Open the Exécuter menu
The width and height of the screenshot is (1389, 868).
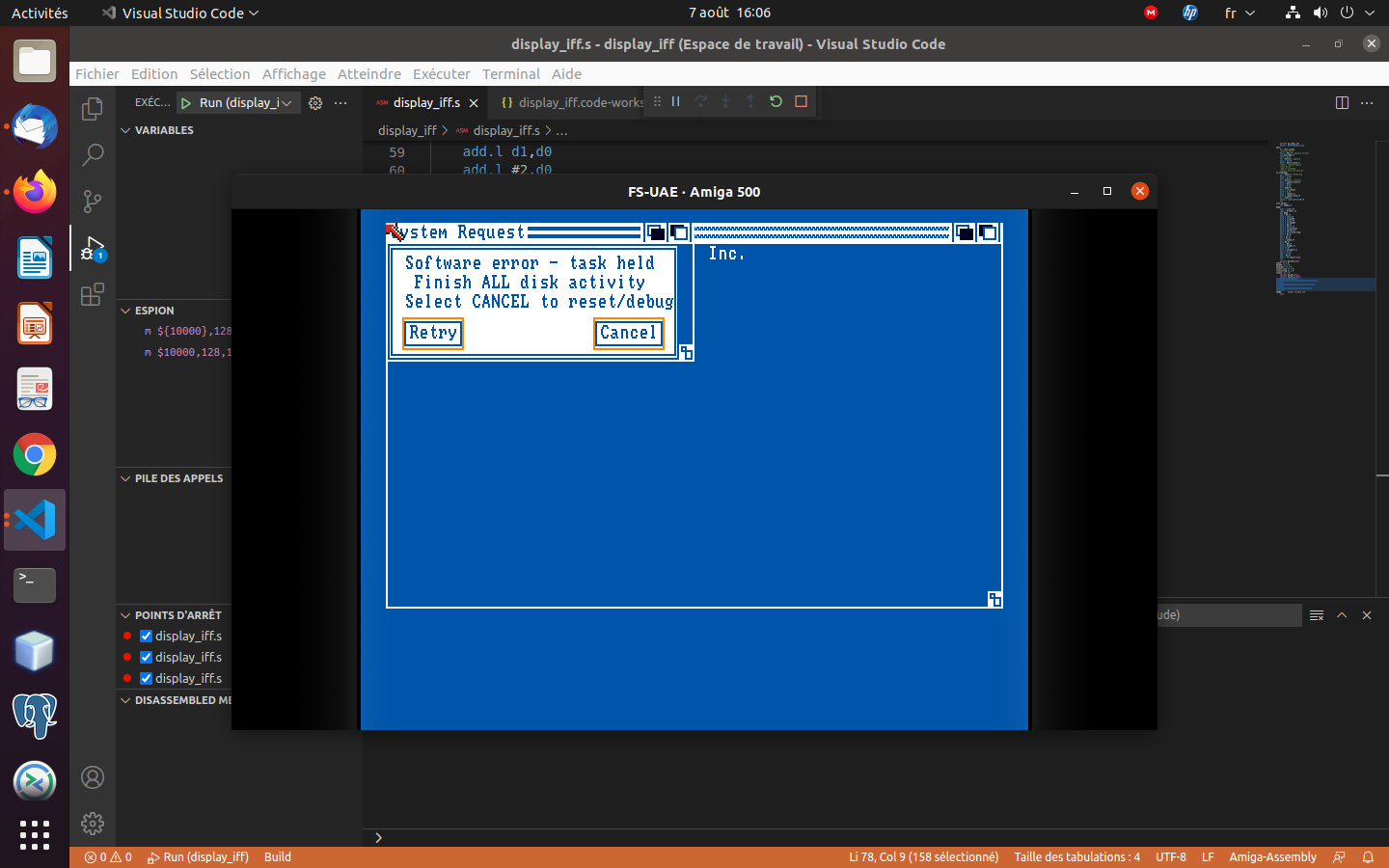(x=442, y=74)
